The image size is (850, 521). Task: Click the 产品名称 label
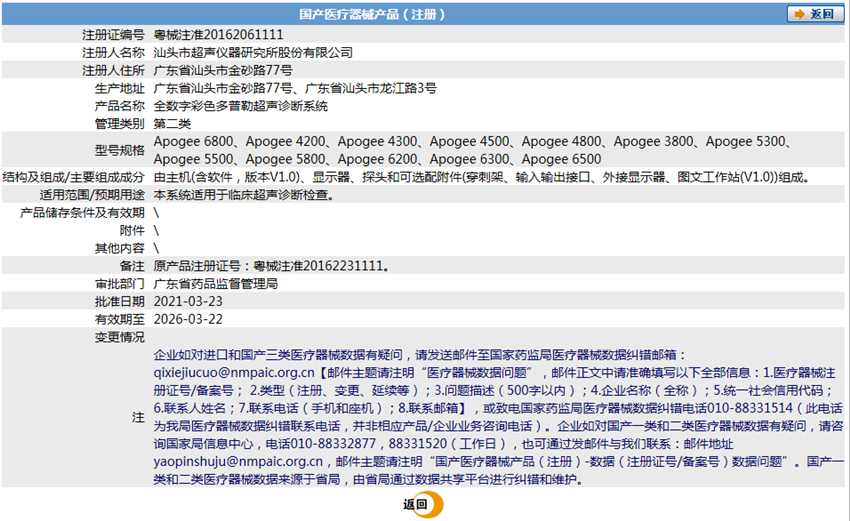click(119, 106)
